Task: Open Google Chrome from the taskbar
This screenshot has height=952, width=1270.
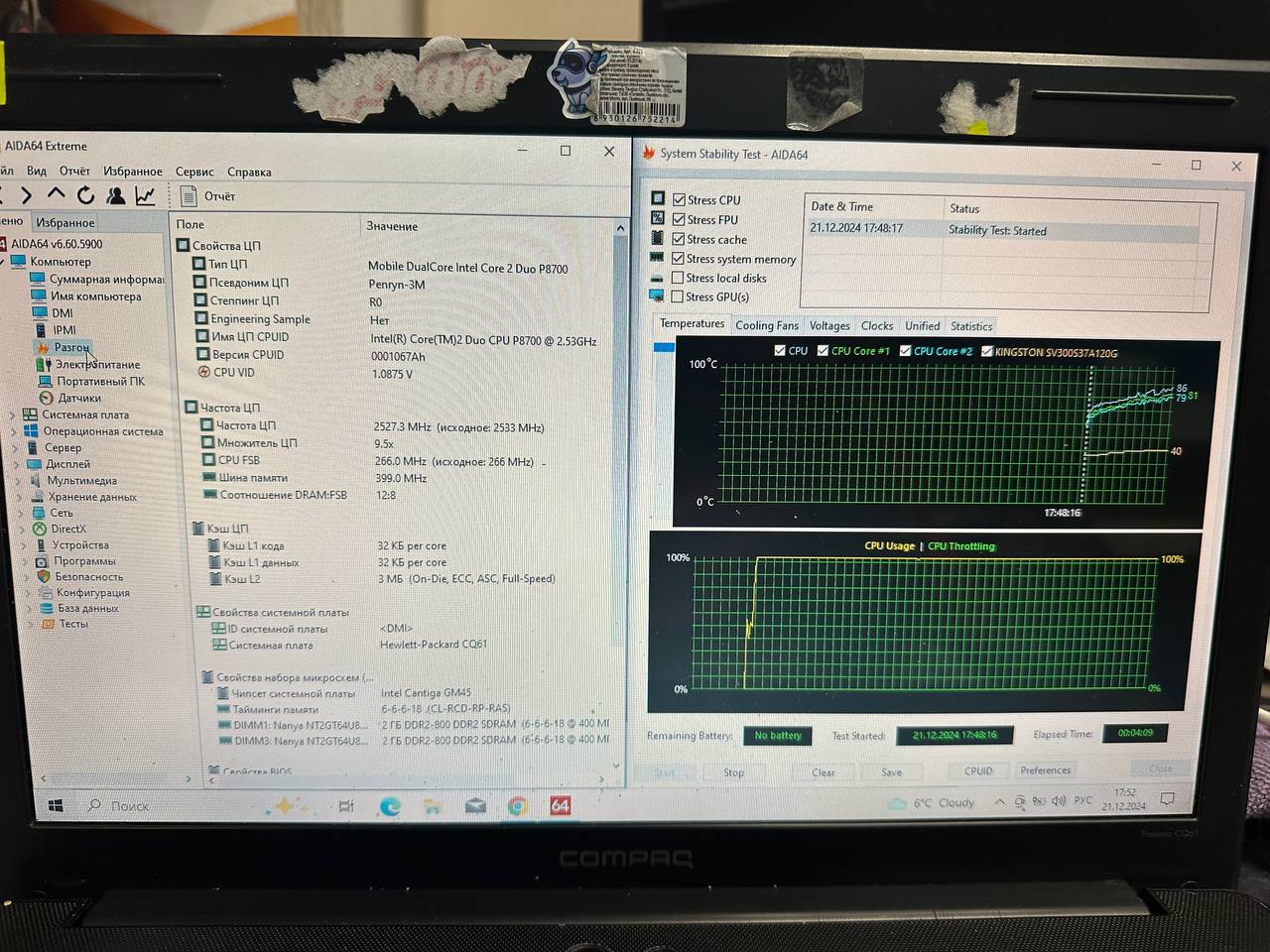Action: tap(518, 806)
